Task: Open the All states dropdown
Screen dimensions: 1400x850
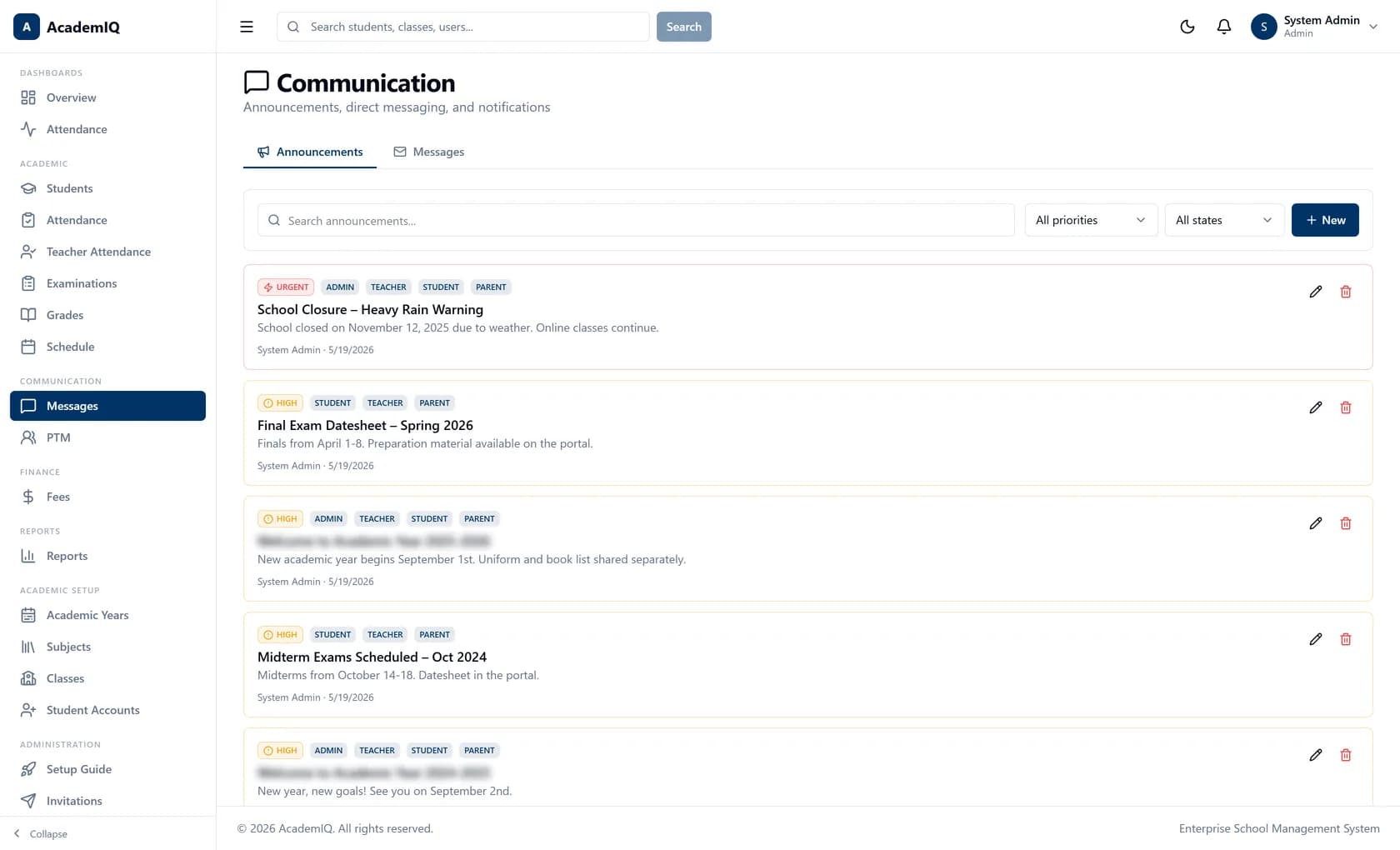Action: 1224,220
